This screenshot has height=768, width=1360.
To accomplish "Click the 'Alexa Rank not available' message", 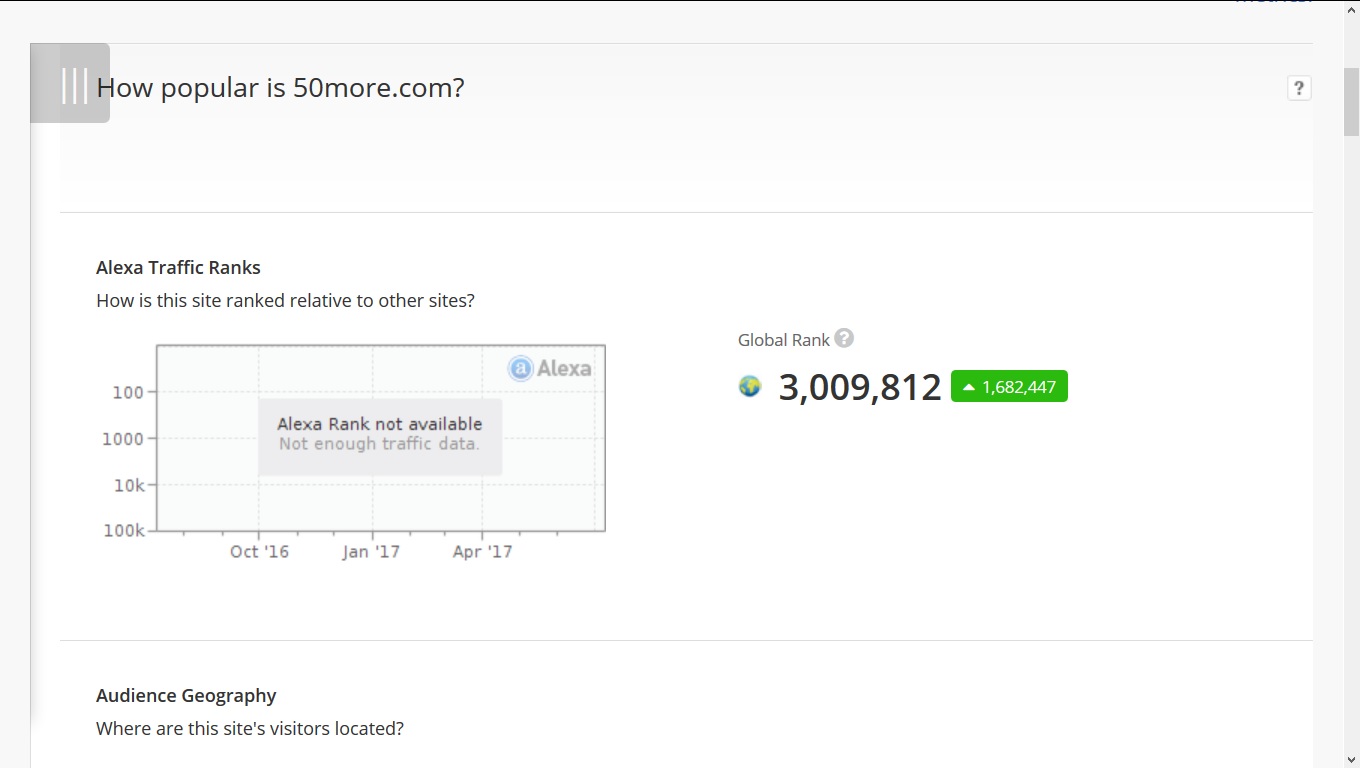I will 380,424.
